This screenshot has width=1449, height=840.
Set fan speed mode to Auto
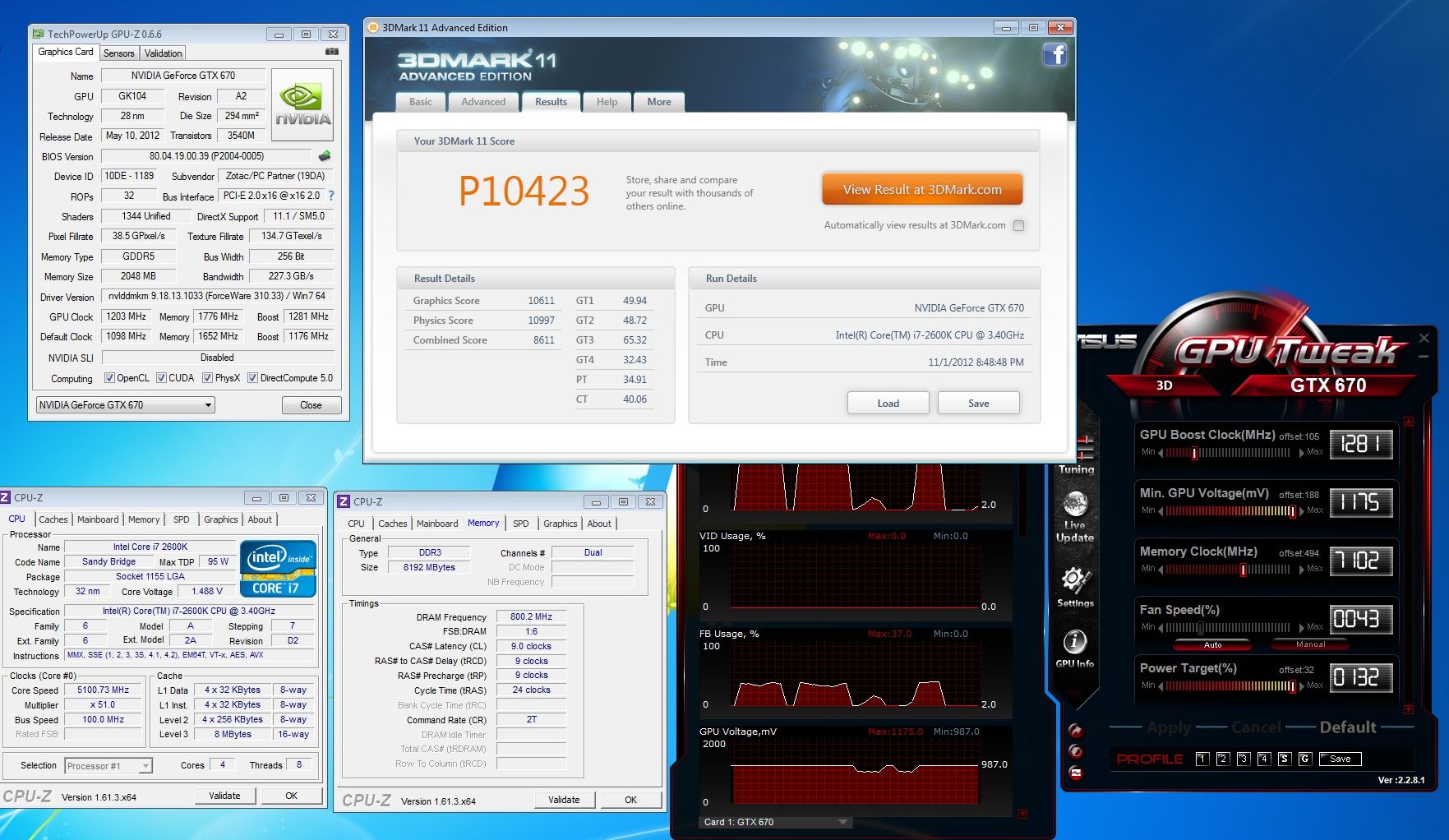(1212, 645)
